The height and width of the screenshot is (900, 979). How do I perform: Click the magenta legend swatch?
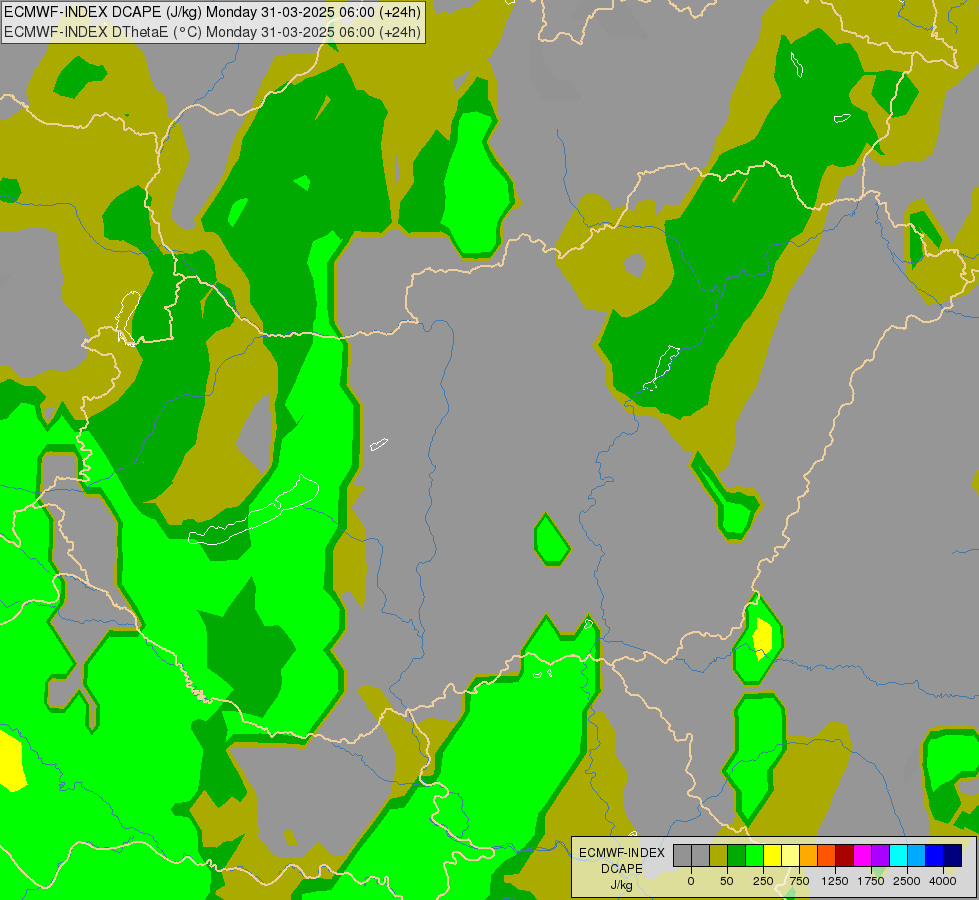pyautogui.click(x=863, y=855)
